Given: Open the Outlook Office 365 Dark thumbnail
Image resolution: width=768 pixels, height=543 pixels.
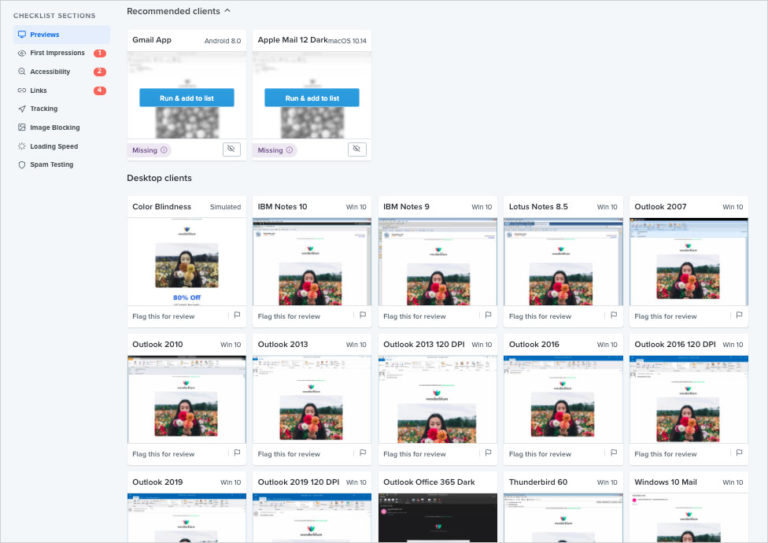Looking at the screenshot, I should pyautogui.click(x=438, y=518).
